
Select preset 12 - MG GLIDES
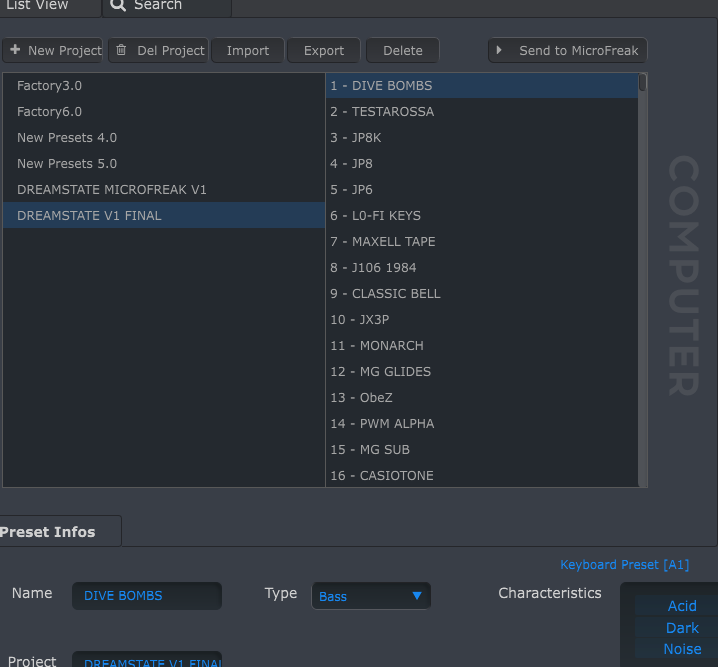482,372
